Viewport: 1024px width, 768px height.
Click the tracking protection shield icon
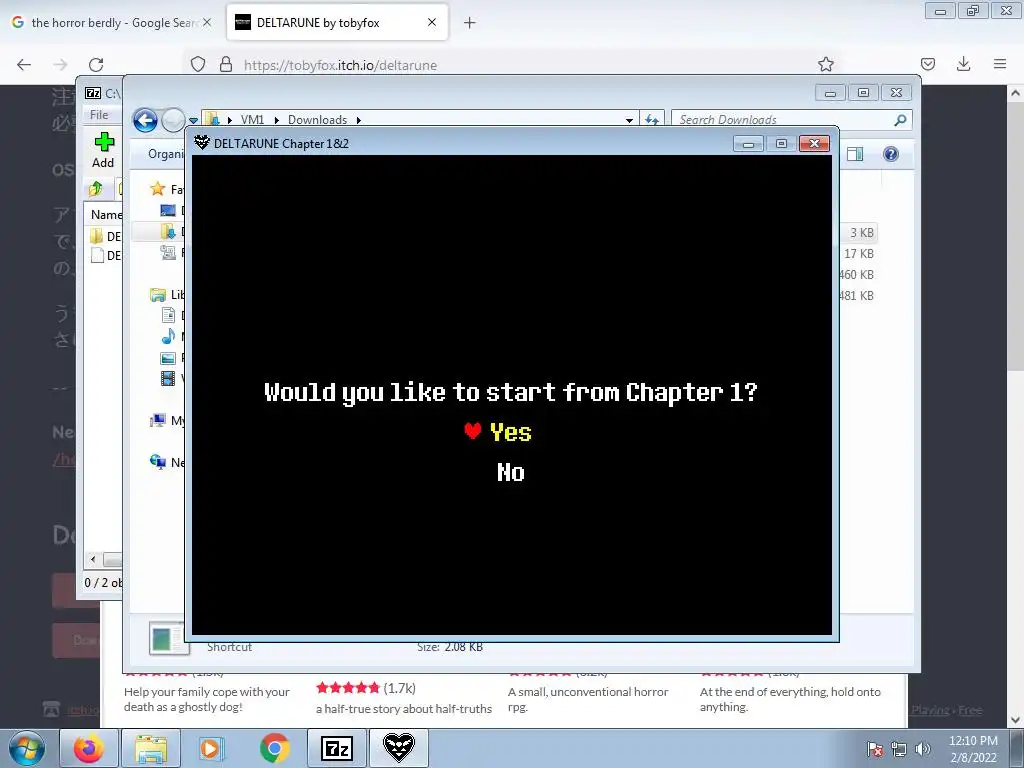click(198, 64)
